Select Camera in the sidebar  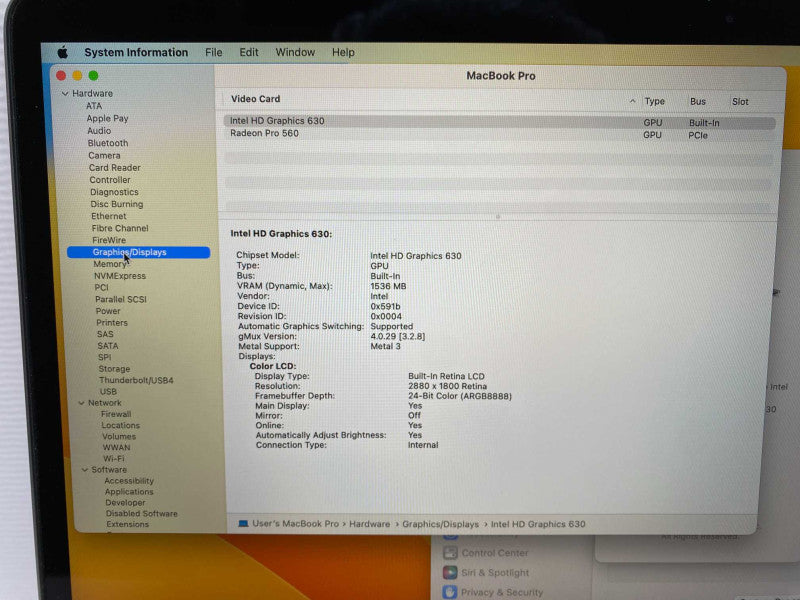(104, 156)
